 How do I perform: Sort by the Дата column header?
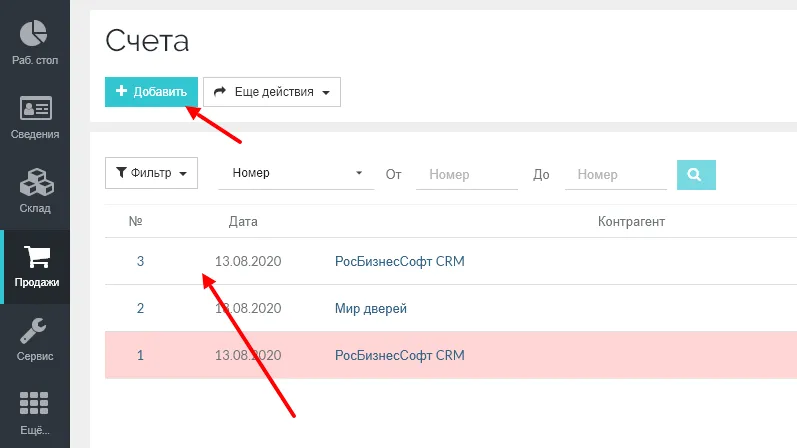[243, 221]
